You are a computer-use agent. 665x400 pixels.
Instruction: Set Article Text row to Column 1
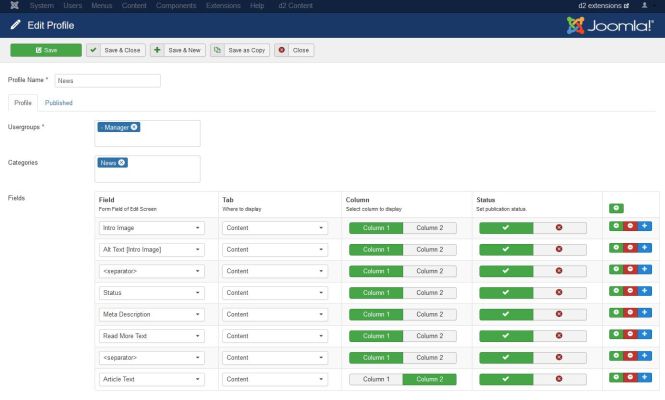tap(376, 379)
